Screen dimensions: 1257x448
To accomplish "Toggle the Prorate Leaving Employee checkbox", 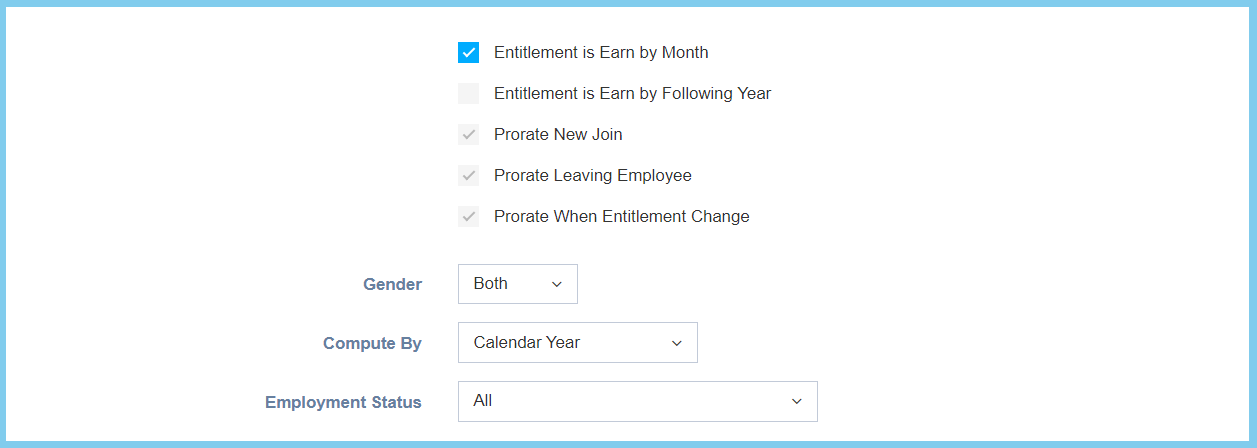I will [x=468, y=176].
